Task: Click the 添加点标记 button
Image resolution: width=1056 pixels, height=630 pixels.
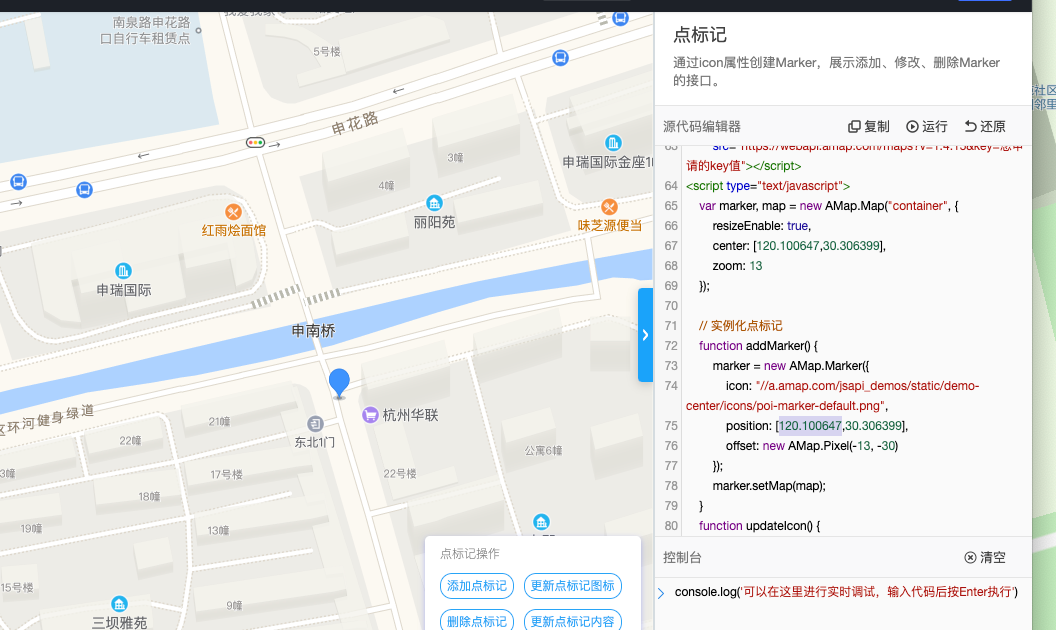Action: (477, 586)
